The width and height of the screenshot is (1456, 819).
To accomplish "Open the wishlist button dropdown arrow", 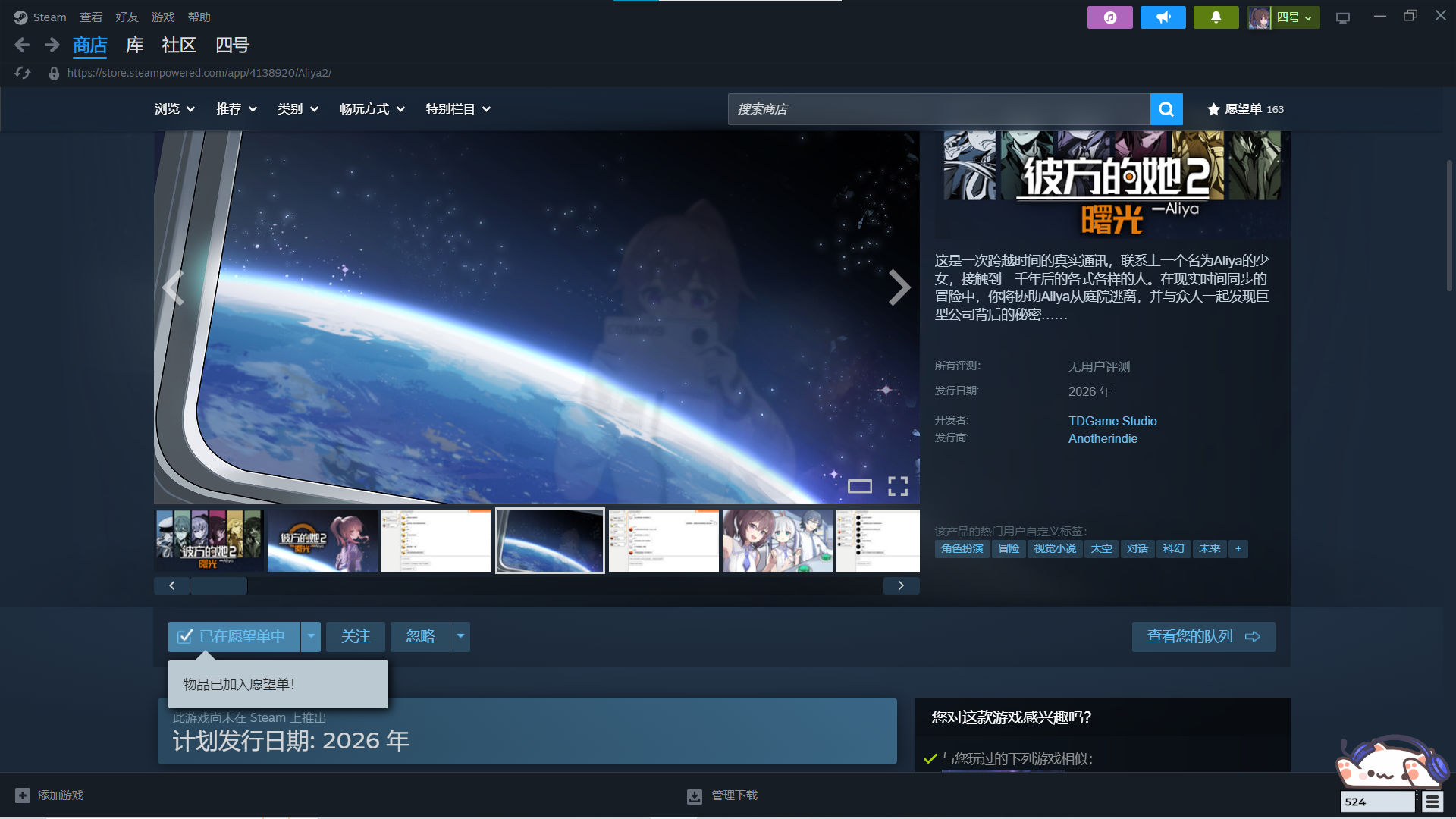I will tap(311, 637).
